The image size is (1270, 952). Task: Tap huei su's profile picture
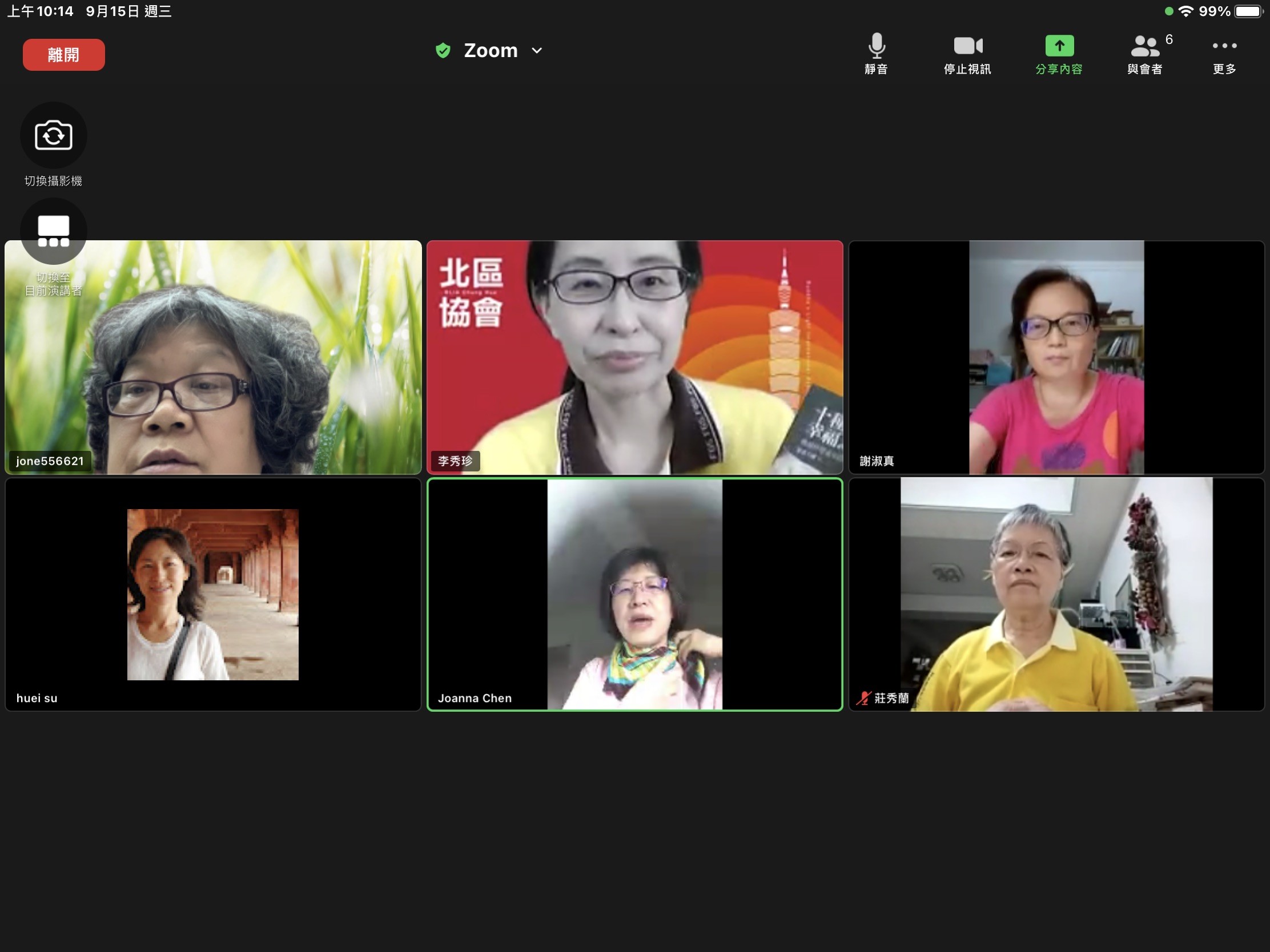pyautogui.click(x=212, y=594)
